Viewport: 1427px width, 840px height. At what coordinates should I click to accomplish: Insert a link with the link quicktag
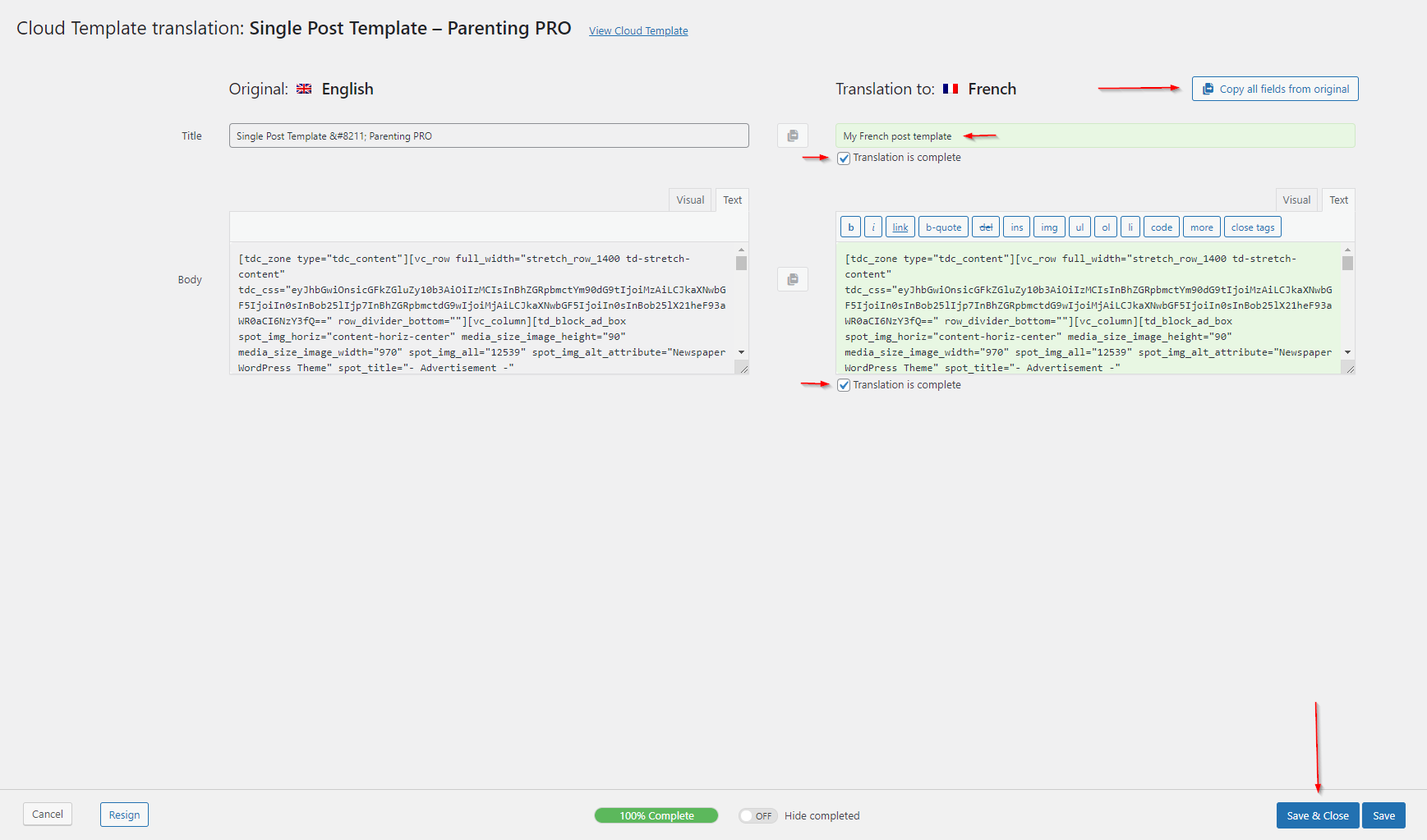(900, 227)
